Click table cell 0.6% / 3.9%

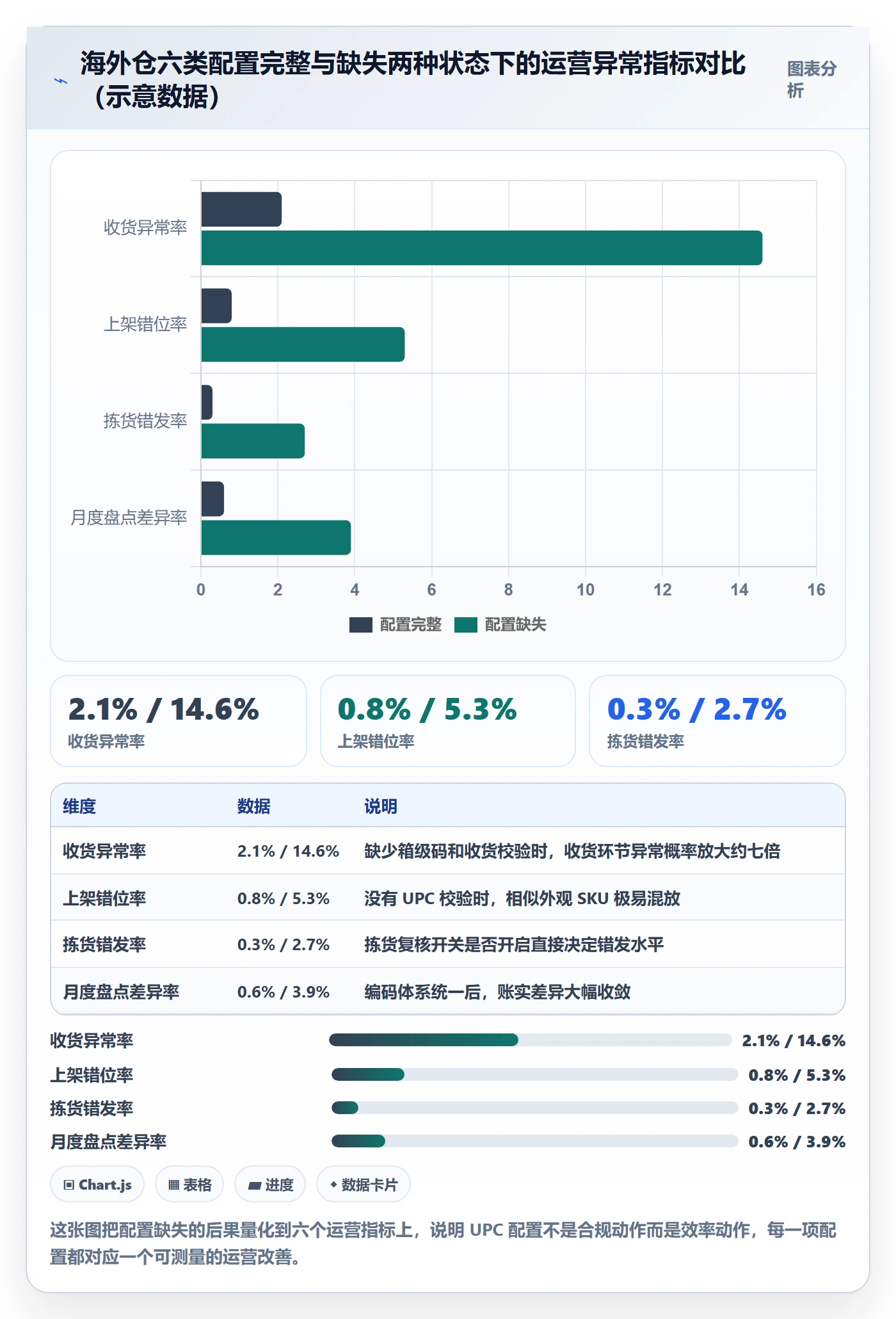coord(284,992)
